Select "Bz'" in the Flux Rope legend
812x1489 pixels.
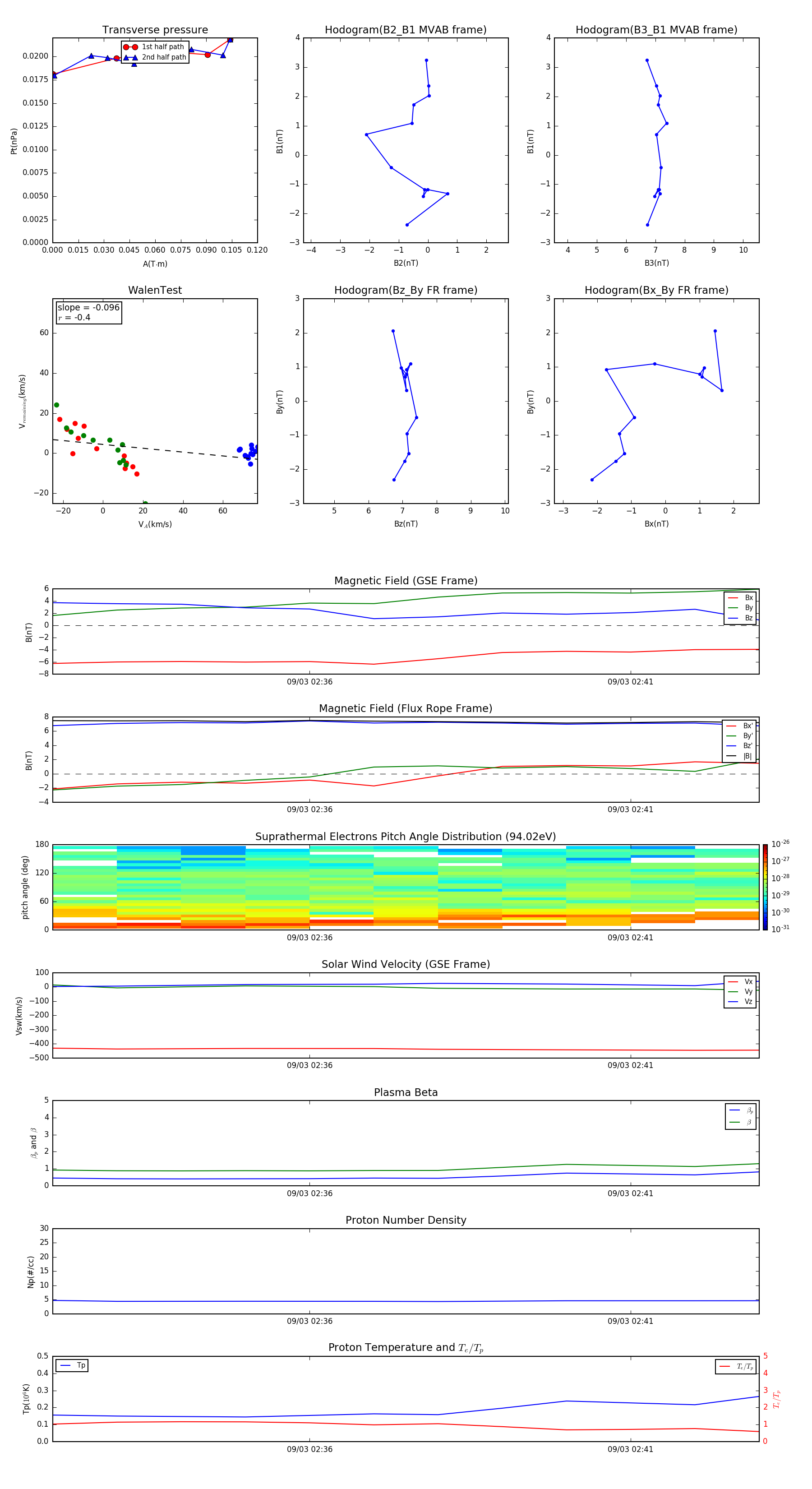pyautogui.click(x=740, y=746)
